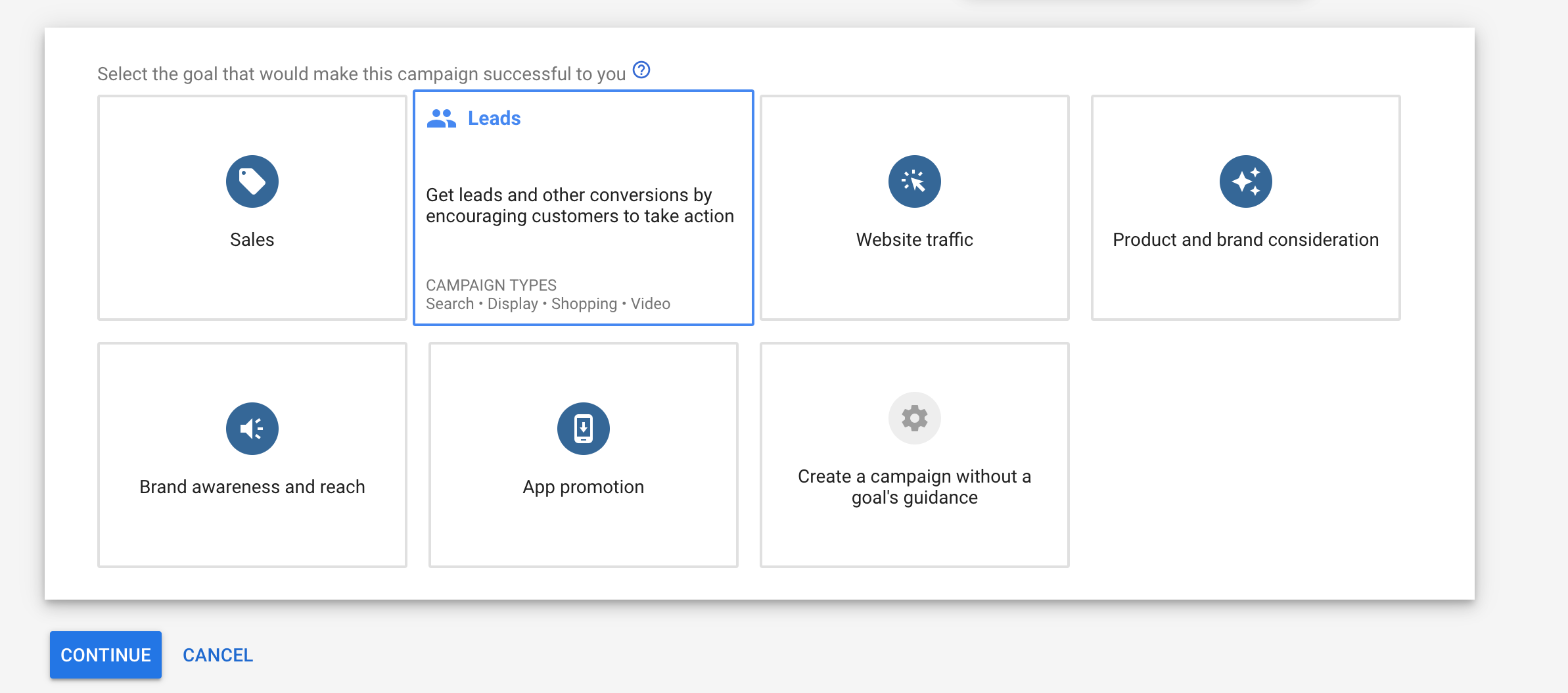Click the CAMPAIGN TYPES heading in the Leads card

coord(491,285)
